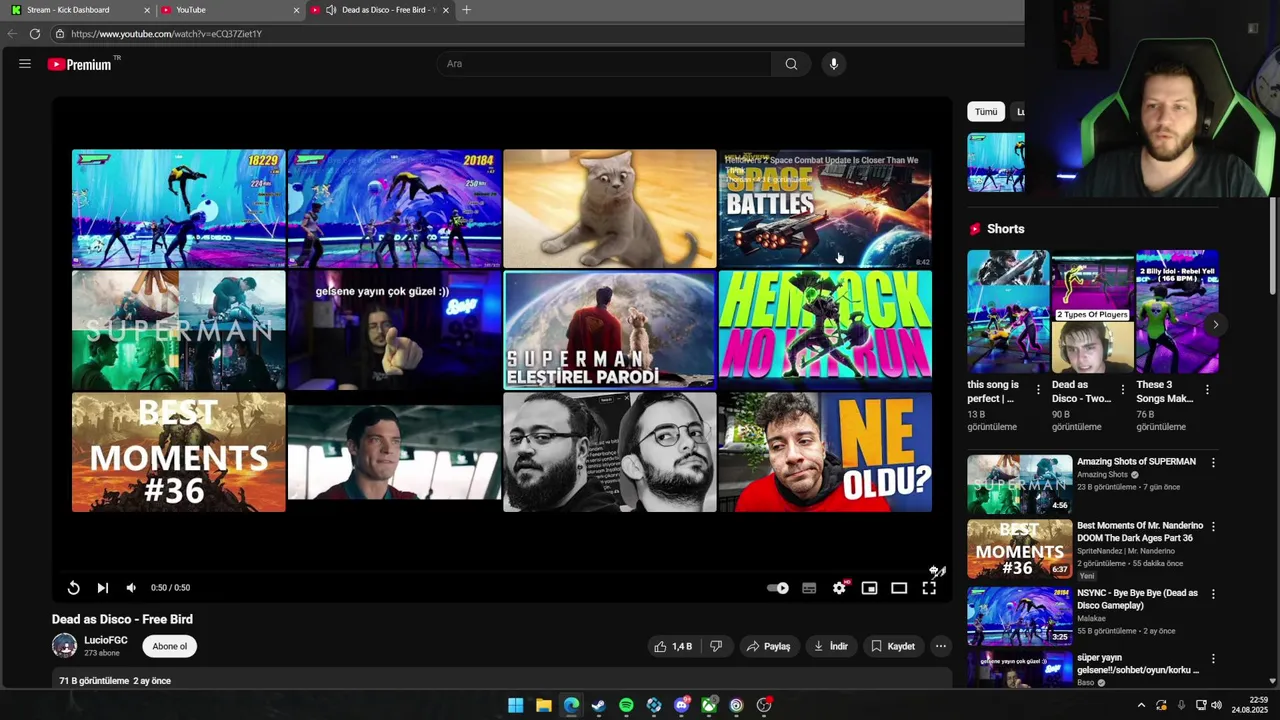
Task: Open options for NSYNC - Bye Bye Bye video
Action: pos(1213,594)
